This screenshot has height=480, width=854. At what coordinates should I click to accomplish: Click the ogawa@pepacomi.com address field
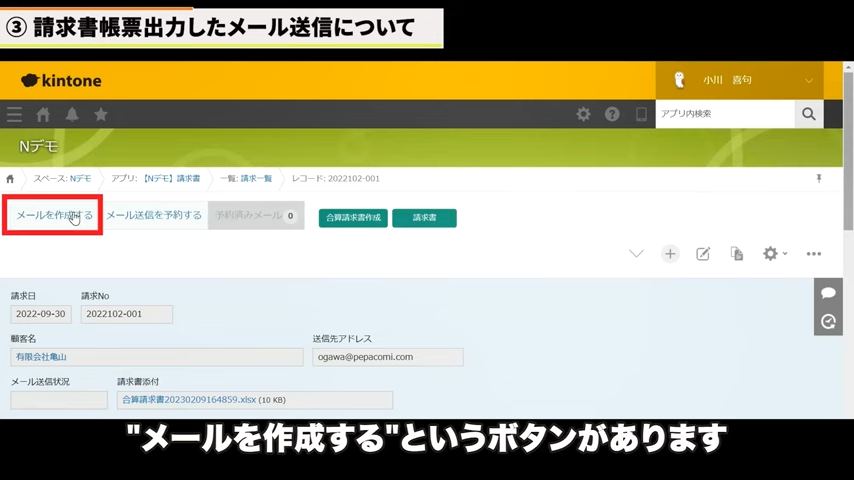(x=388, y=357)
